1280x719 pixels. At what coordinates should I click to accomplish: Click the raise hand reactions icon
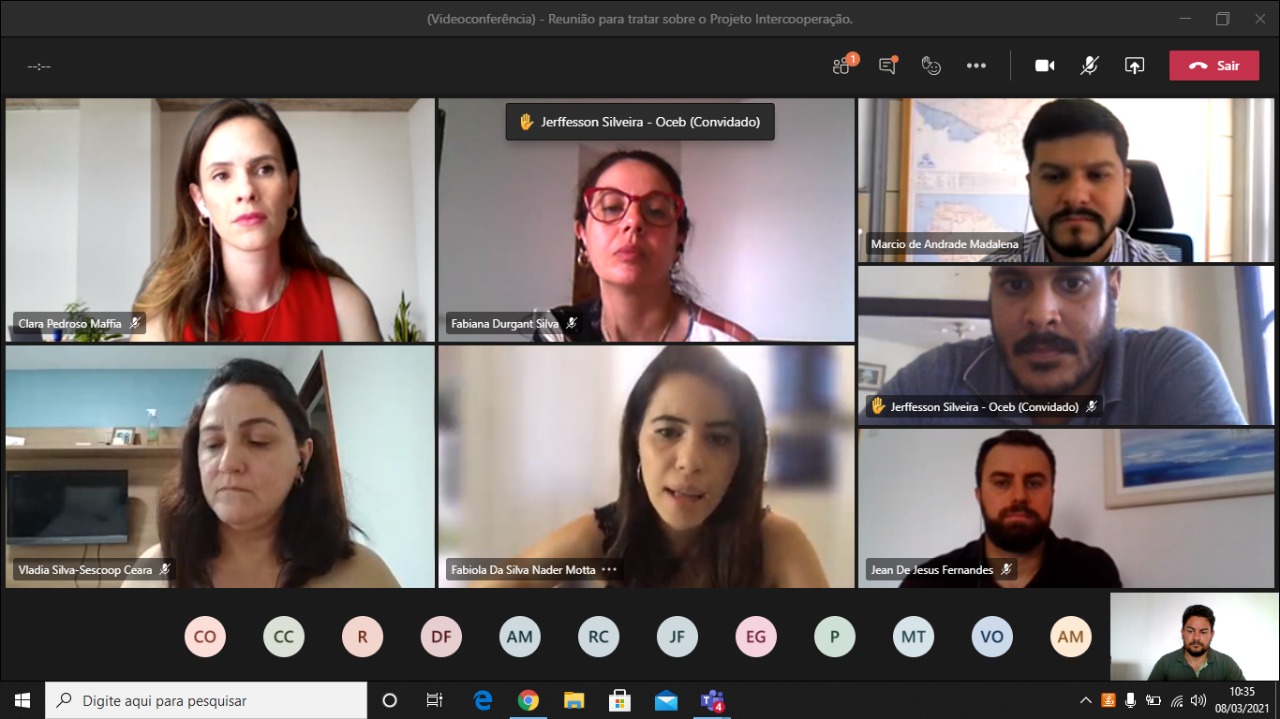931,66
